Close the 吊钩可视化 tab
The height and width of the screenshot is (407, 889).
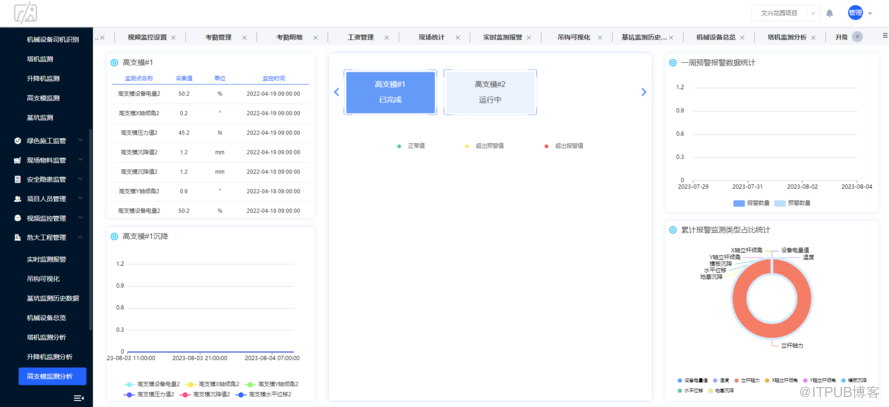(601, 37)
